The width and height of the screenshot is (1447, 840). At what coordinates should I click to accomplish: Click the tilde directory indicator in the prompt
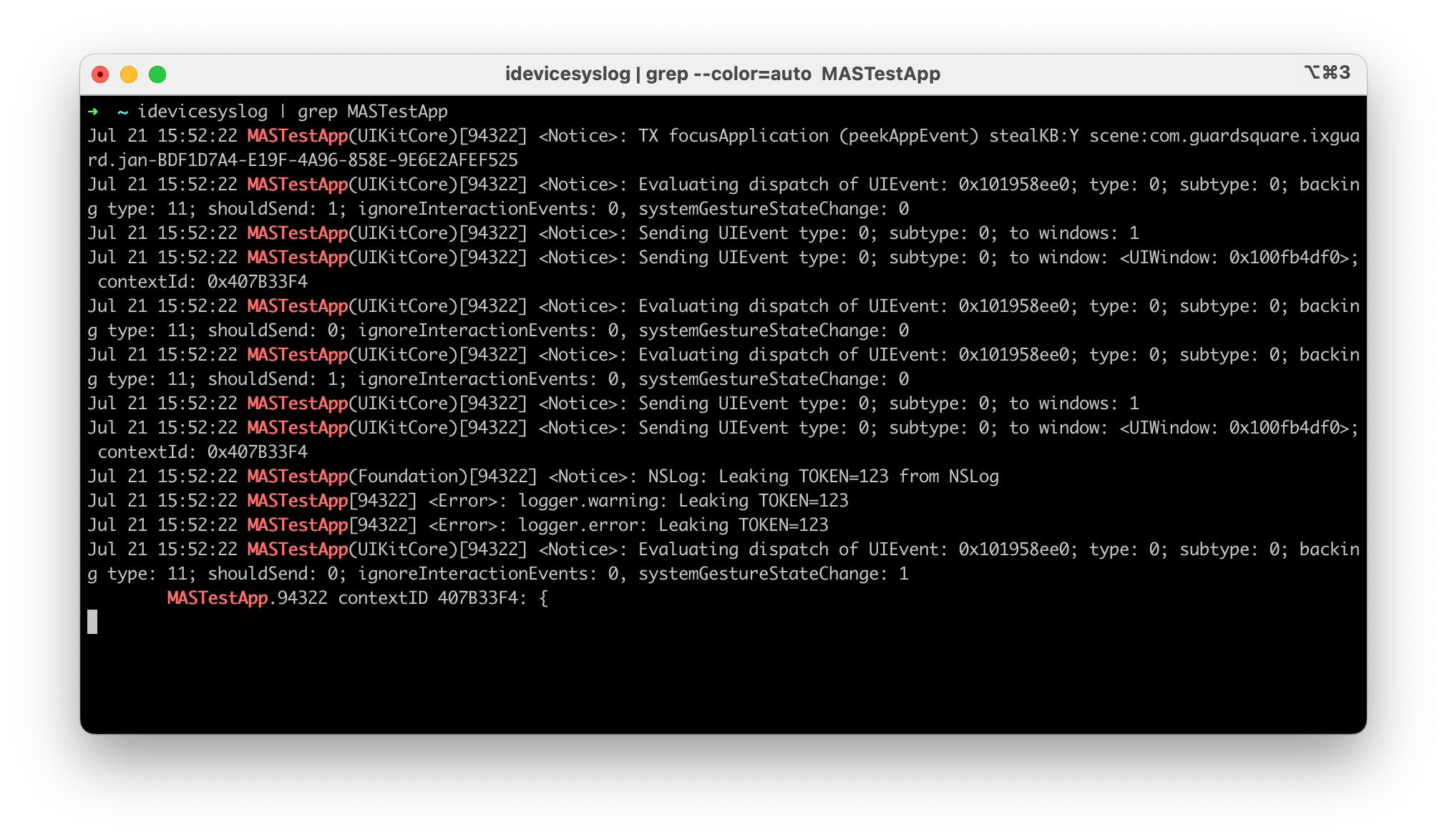(x=122, y=112)
